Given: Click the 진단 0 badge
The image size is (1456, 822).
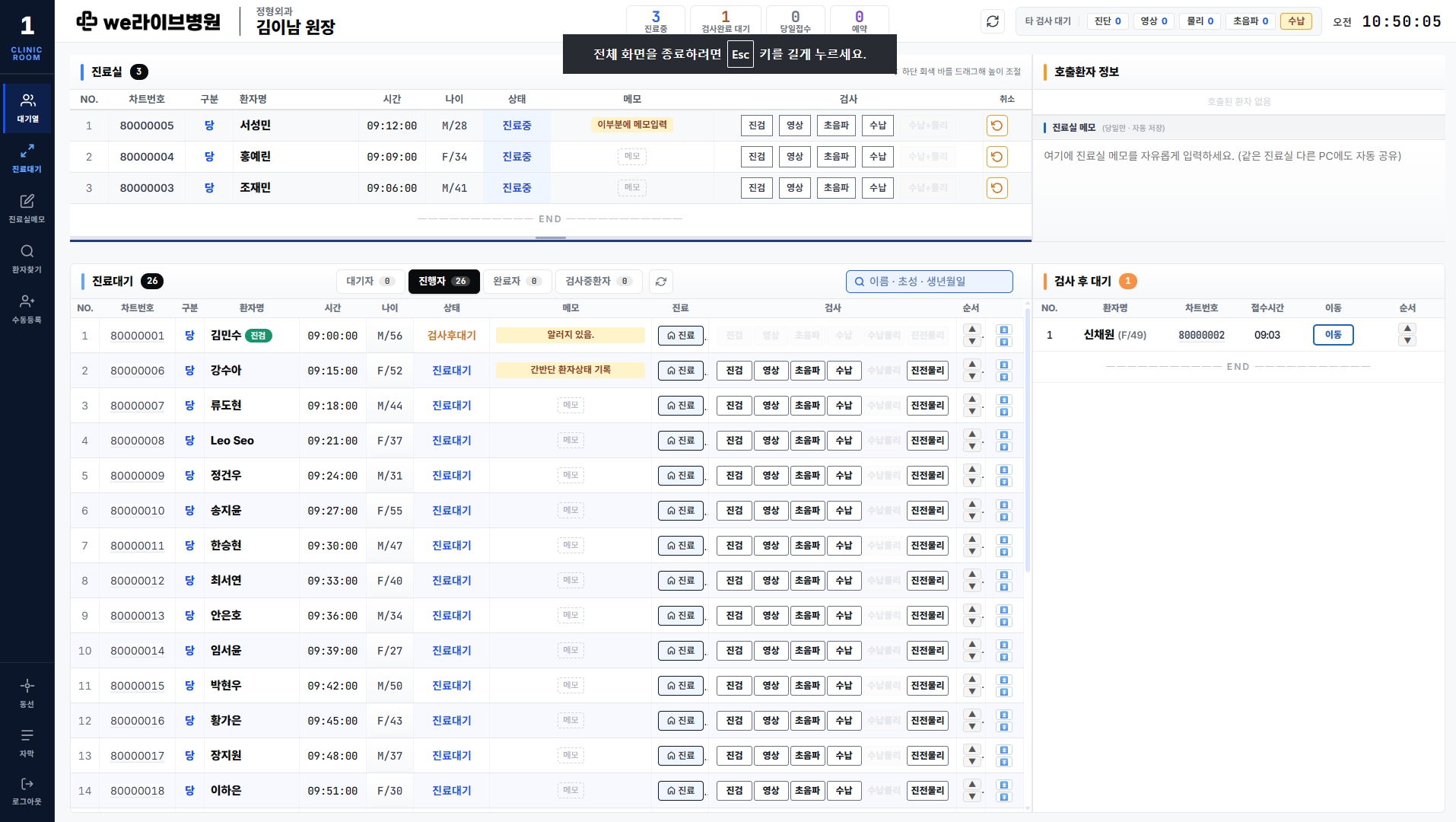Looking at the screenshot, I should 1108,21.
